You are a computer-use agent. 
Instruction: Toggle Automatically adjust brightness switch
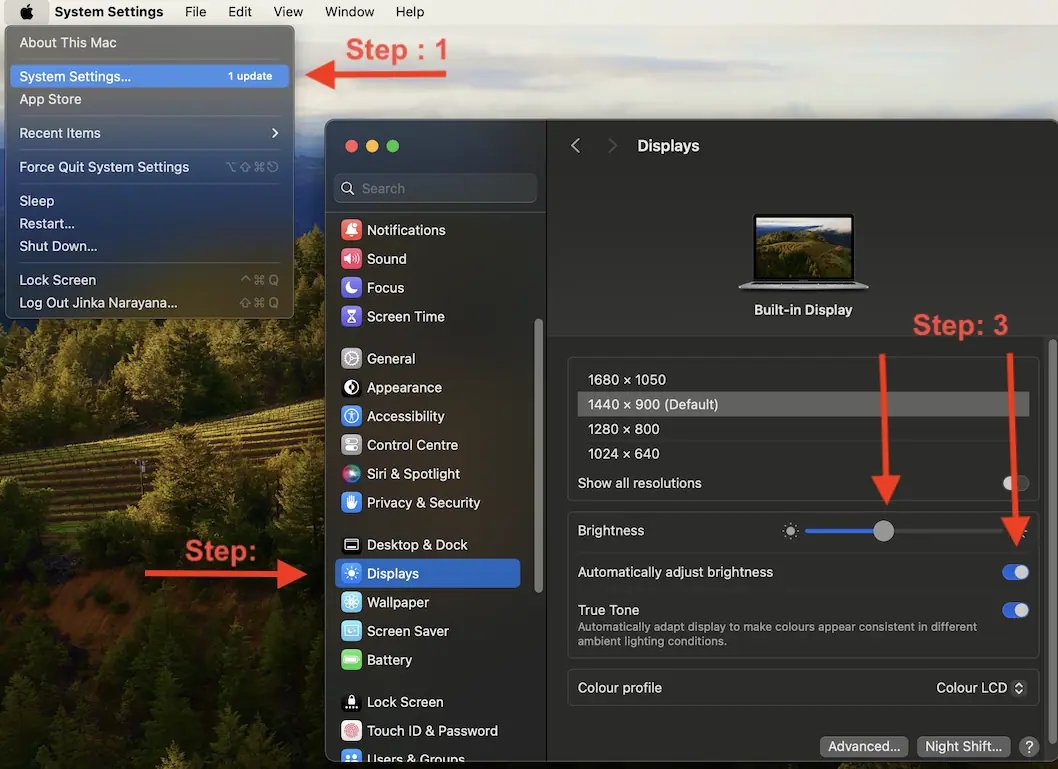click(x=1015, y=572)
